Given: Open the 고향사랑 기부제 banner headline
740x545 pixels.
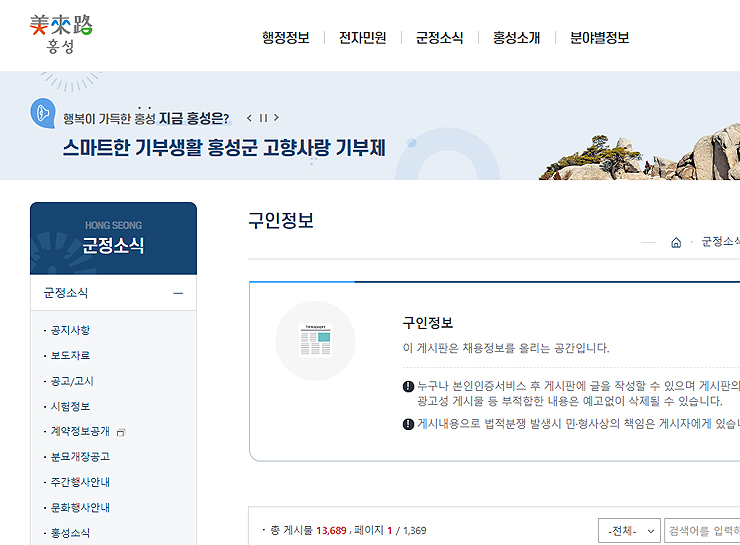Looking at the screenshot, I should (224, 148).
